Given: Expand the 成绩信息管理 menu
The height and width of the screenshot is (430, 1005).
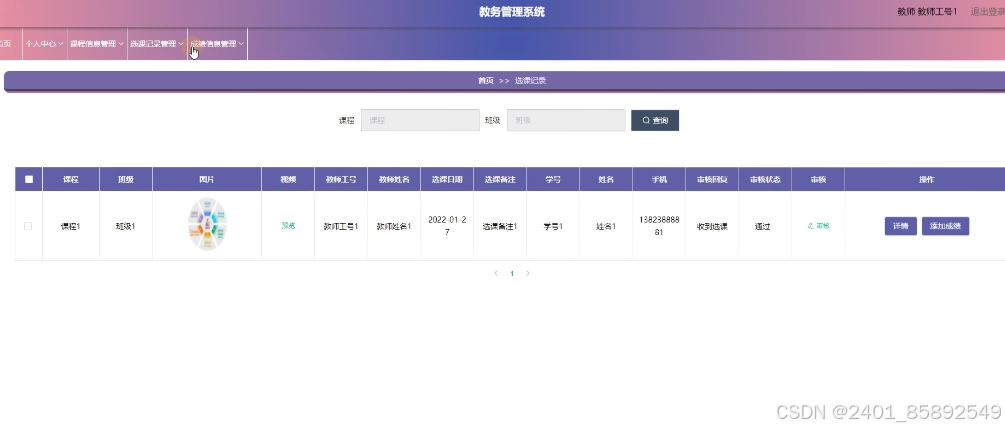Looking at the screenshot, I should 217,44.
